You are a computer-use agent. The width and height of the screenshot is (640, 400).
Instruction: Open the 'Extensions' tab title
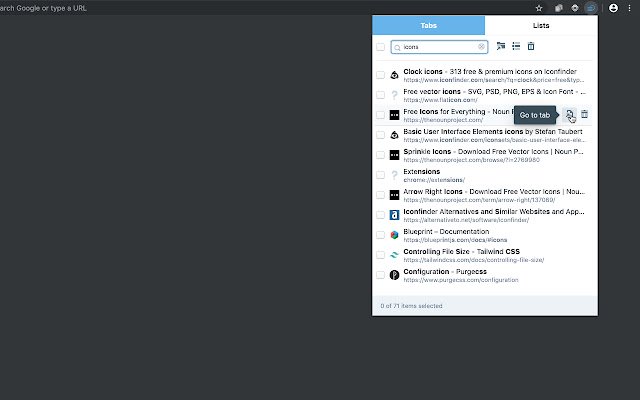[422, 171]
